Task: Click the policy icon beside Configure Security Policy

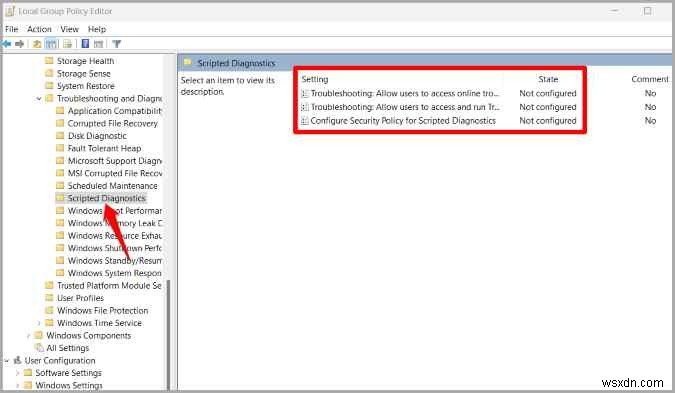Action: (x=305, y=121)
